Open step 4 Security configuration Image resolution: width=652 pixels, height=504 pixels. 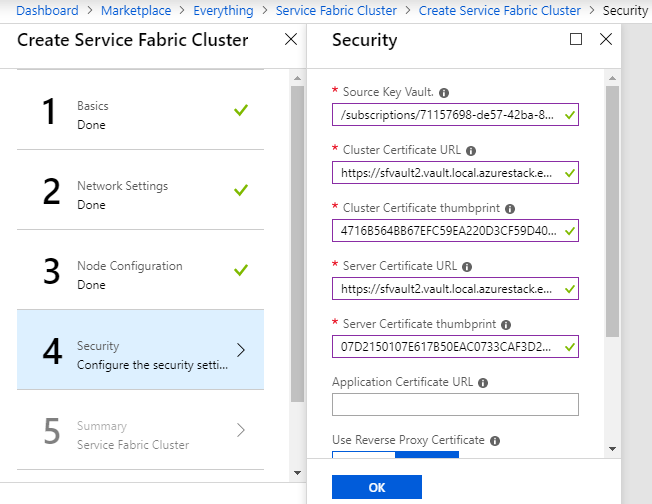140,350
